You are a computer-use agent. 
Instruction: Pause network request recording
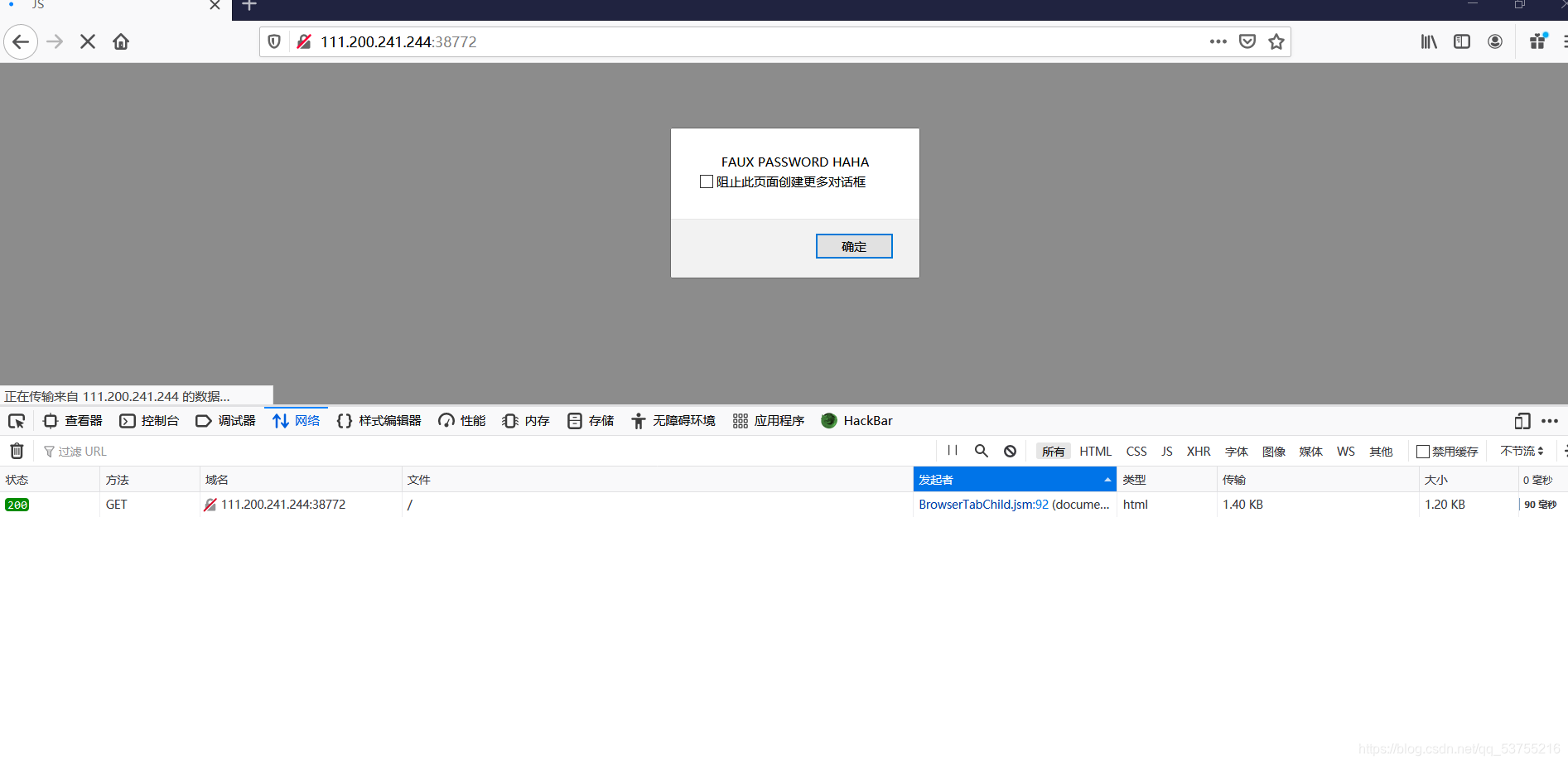953,451
